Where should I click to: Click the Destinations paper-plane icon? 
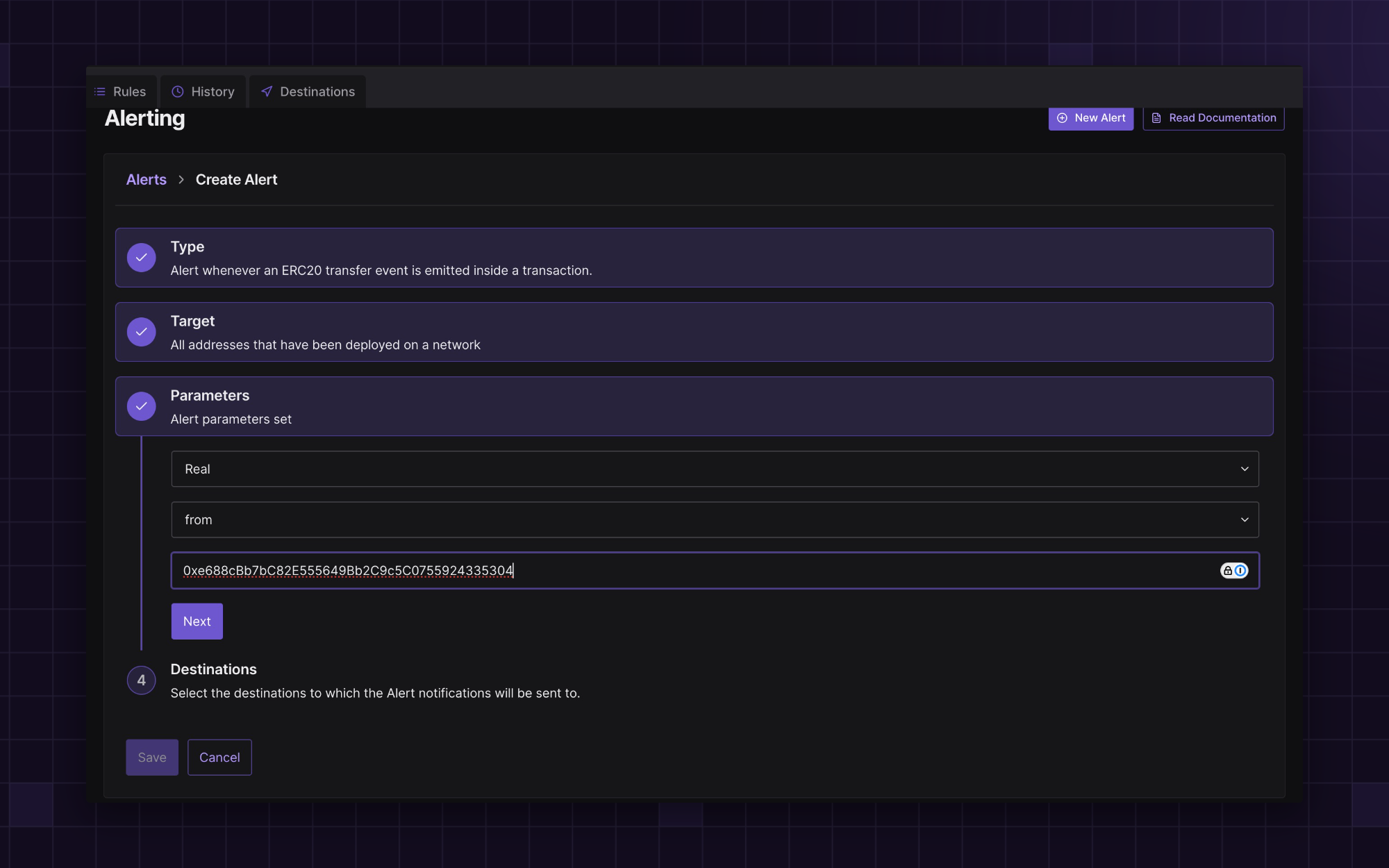point(267,92)
